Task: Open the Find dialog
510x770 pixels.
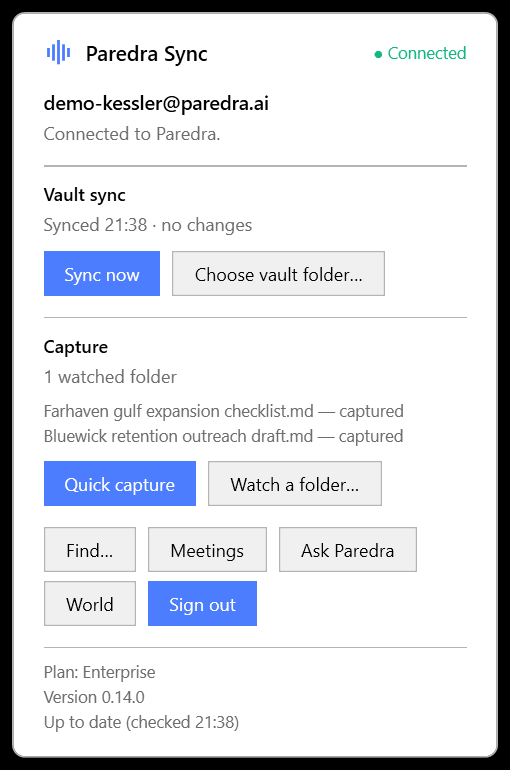Action: (90, 550)
